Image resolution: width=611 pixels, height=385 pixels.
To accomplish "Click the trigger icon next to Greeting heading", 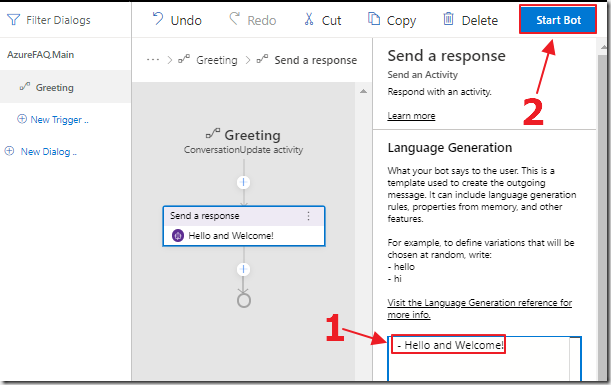I will point(213,134).
